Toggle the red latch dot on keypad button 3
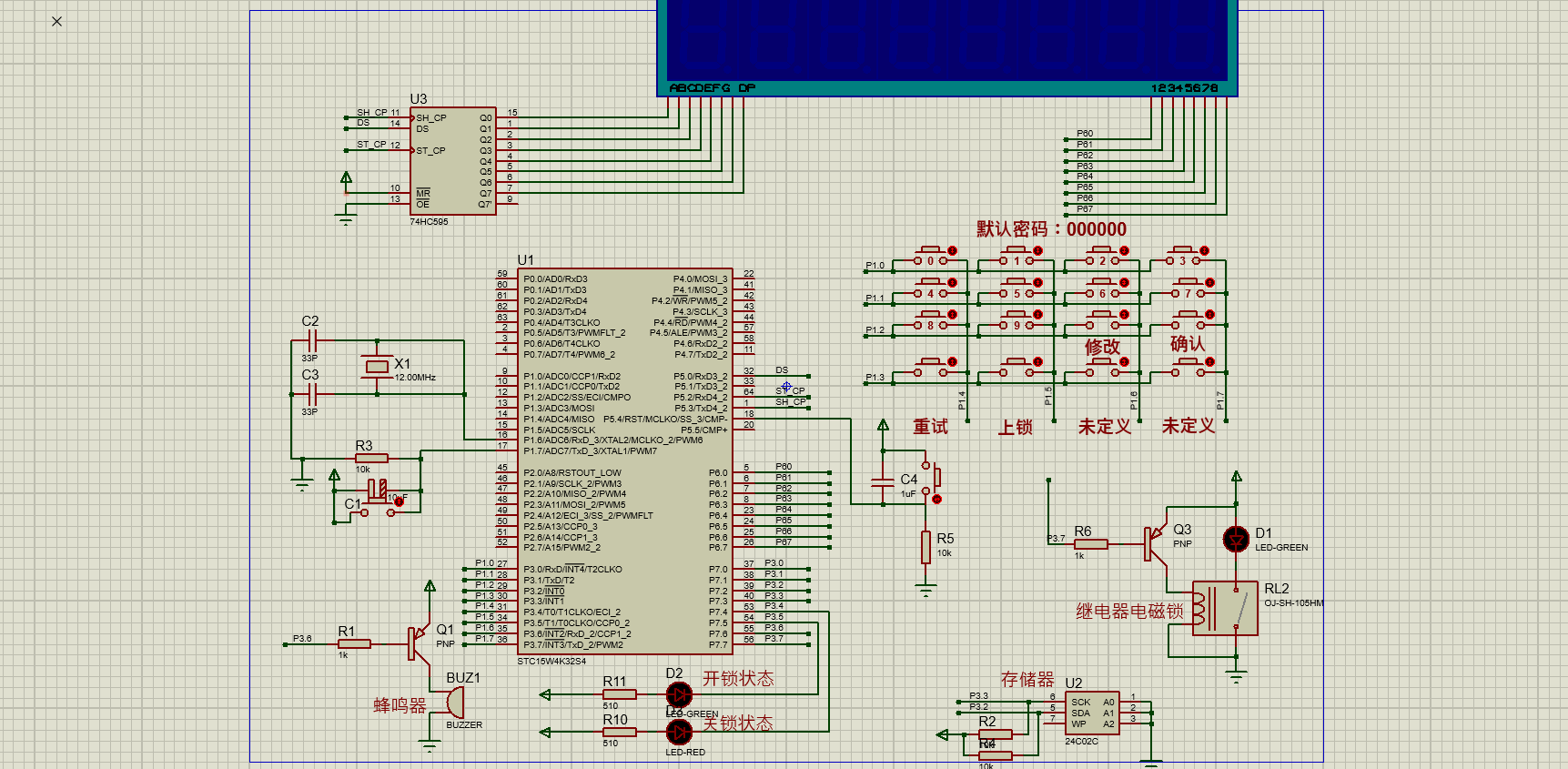This screenshot has width=1568, height=769. [x=1205, y=250]
